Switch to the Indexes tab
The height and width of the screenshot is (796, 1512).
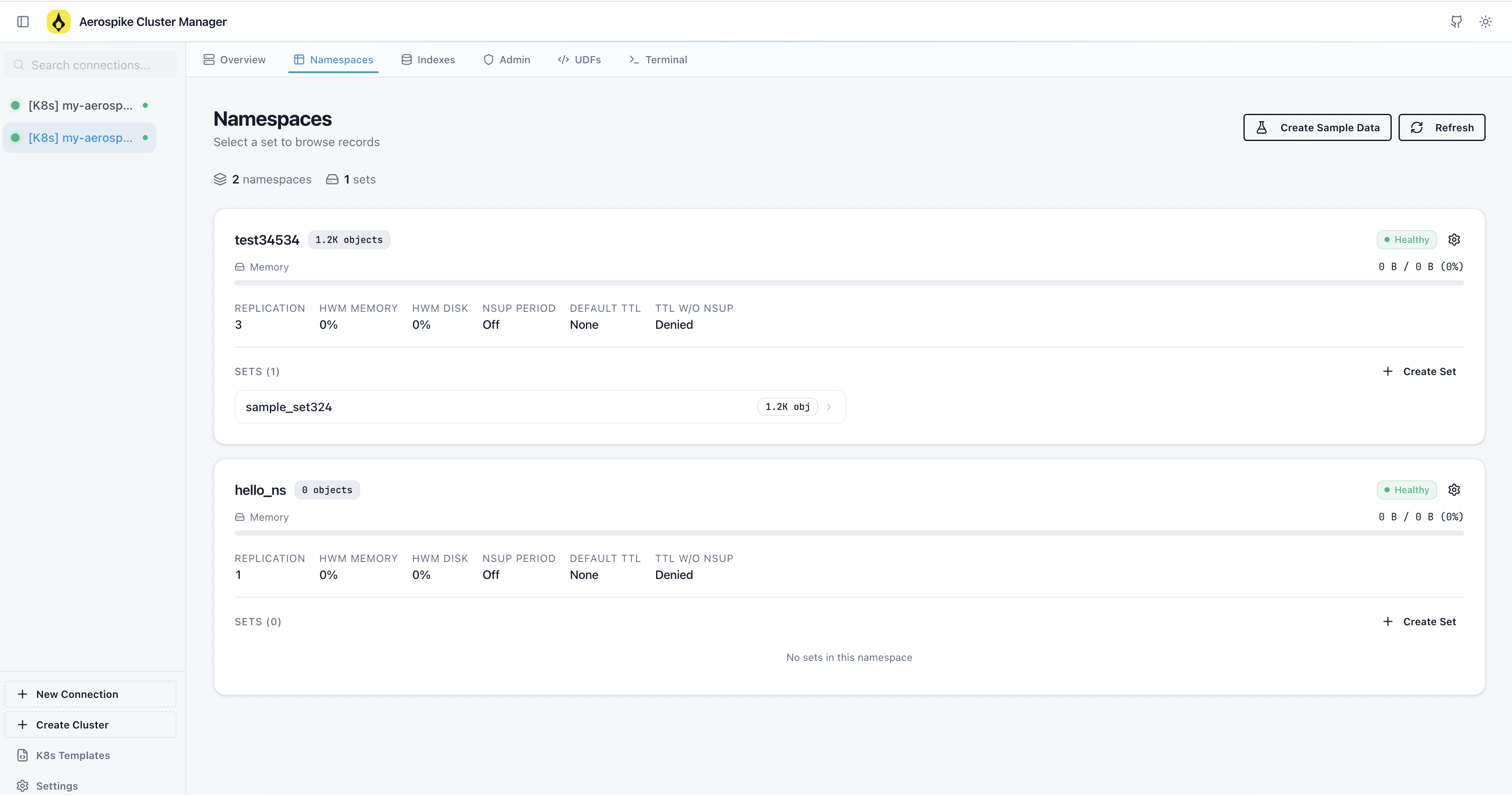(x=428, y=59)
